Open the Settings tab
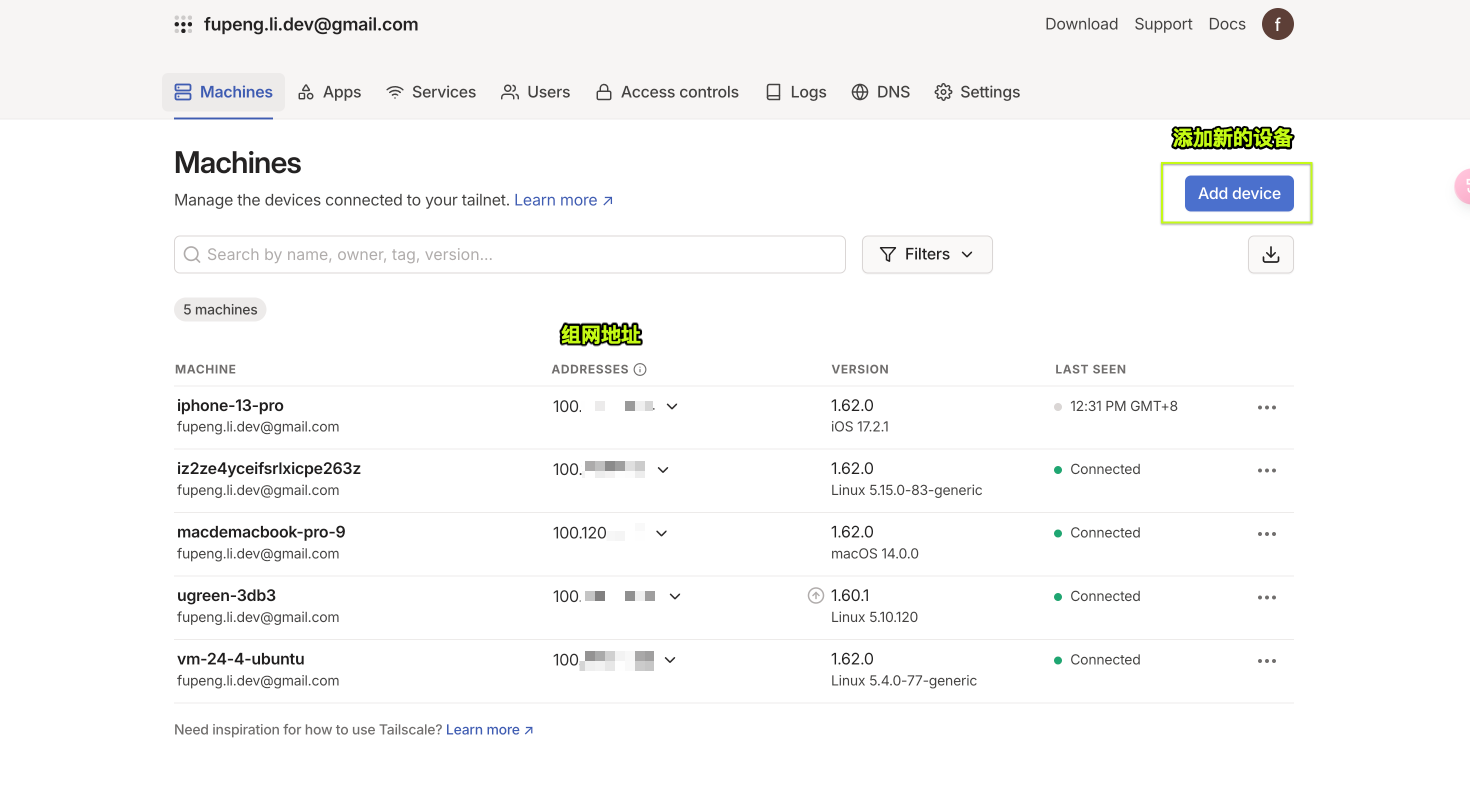Screen dimensions: 1470x801 (977, 92)
